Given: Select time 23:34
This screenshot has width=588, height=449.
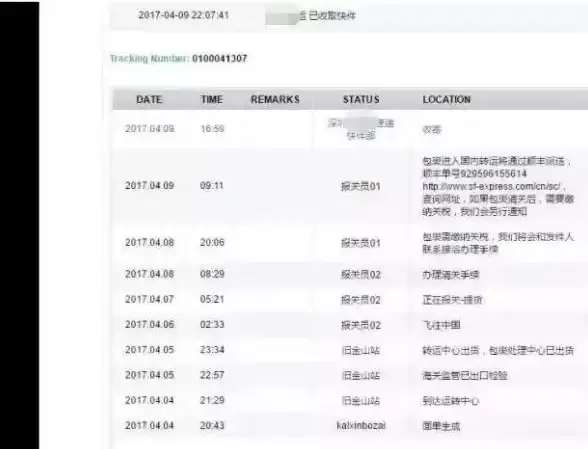Looking at the screenshot, I should pos(212,350).
